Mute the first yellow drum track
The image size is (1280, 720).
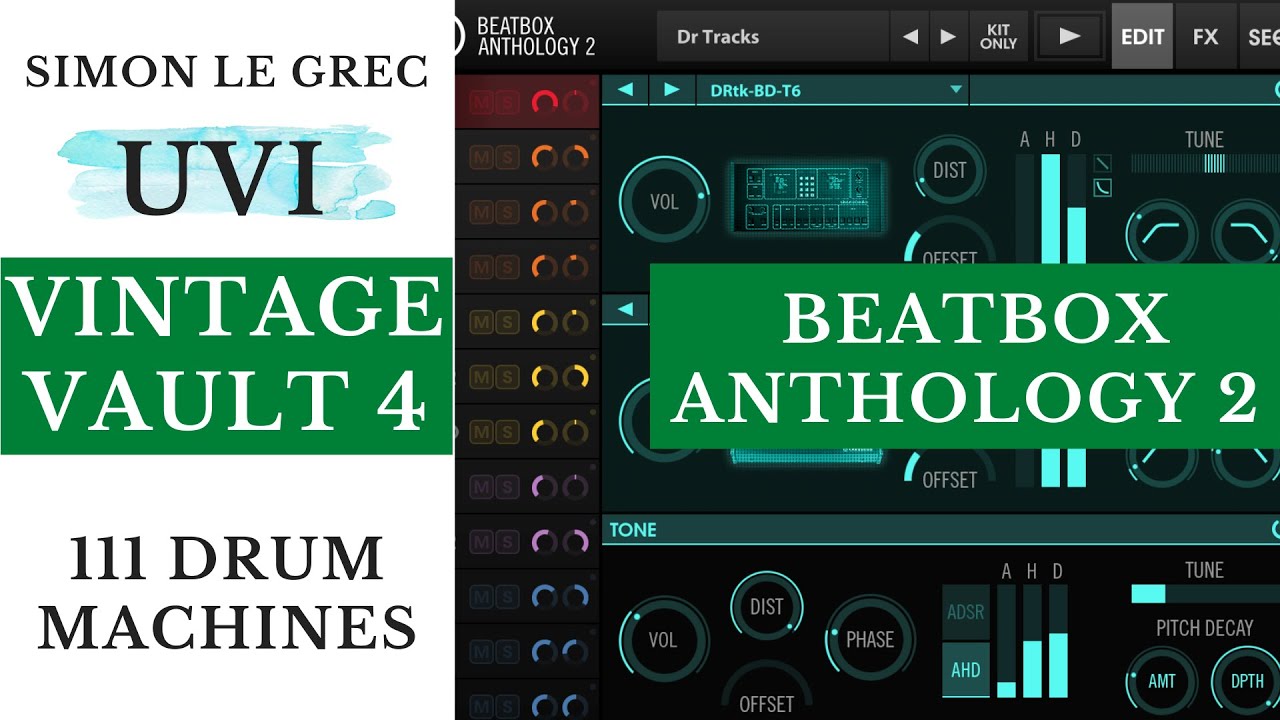click(x=481, y=322)
